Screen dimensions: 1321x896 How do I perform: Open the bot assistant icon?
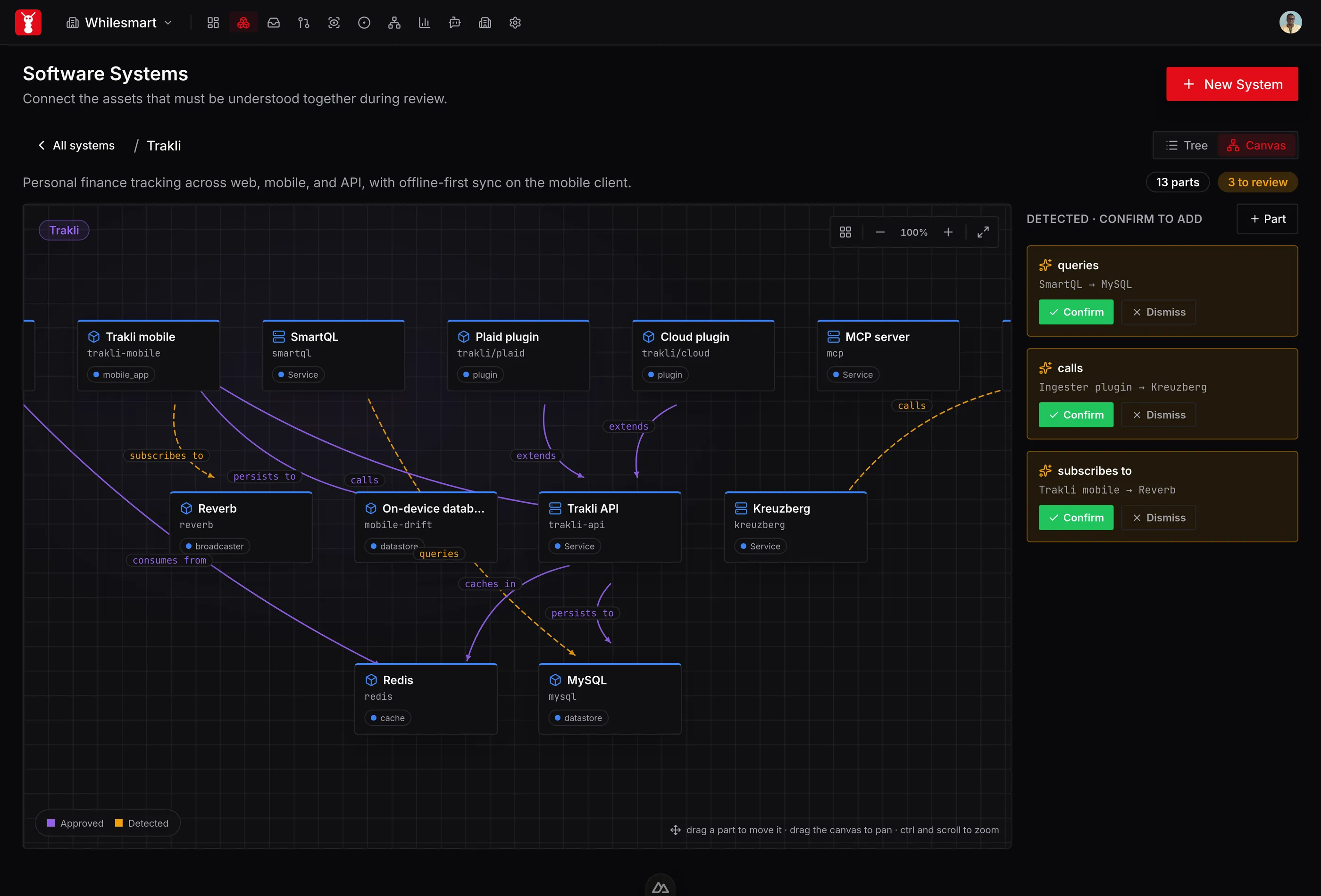coord(455,23)
